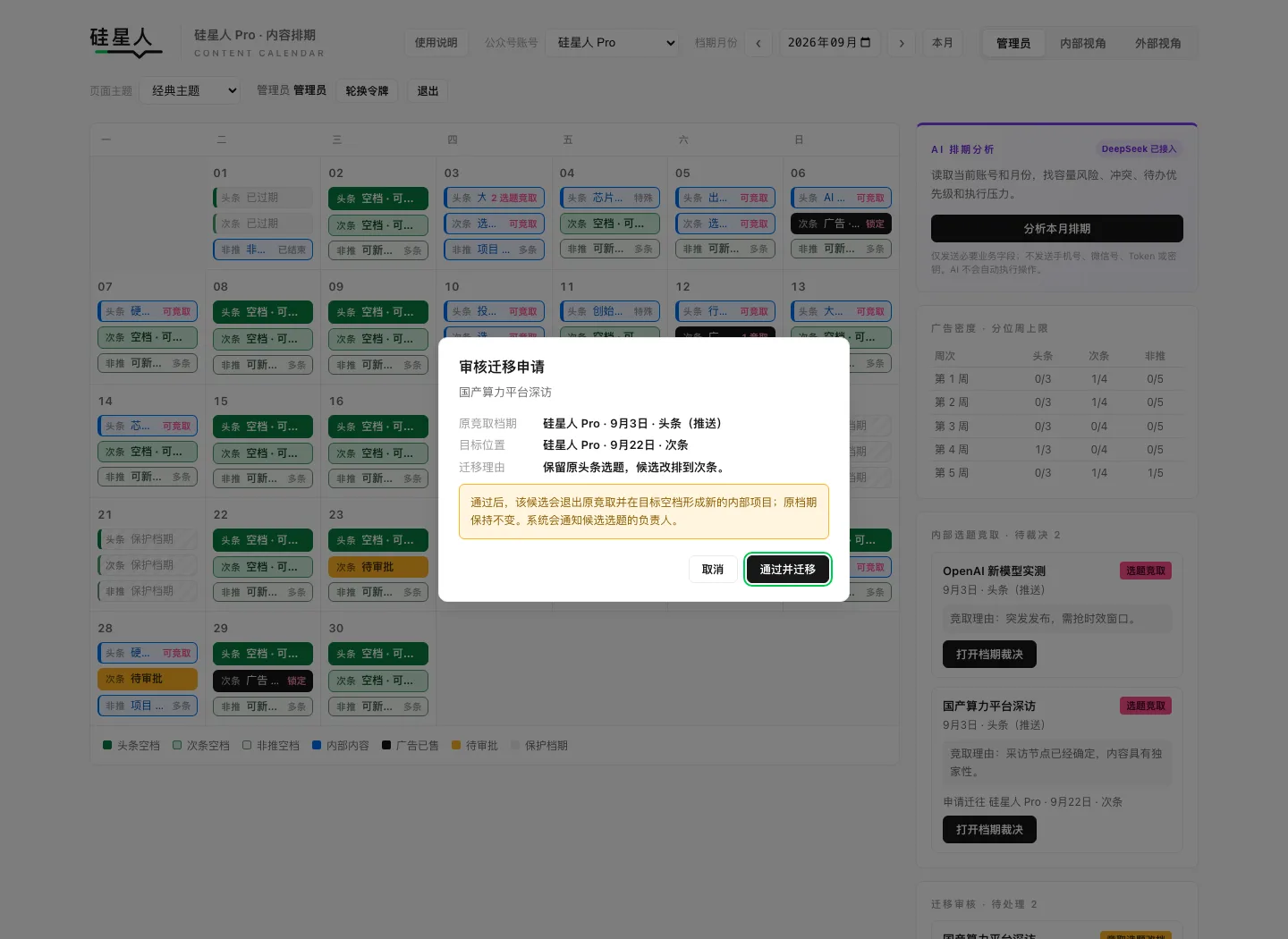This screenshot has width=1288, height=939.
Task: Switch to the 外部视角 tab
Action: 1158,43
